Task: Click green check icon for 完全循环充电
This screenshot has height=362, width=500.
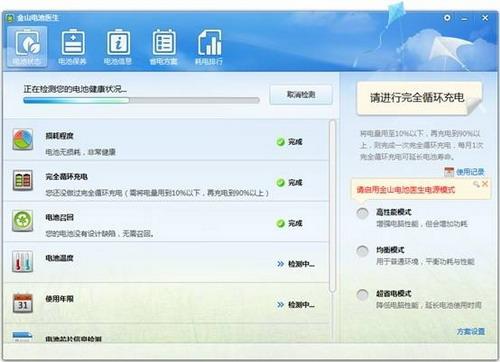Action: tap(281, 183)
